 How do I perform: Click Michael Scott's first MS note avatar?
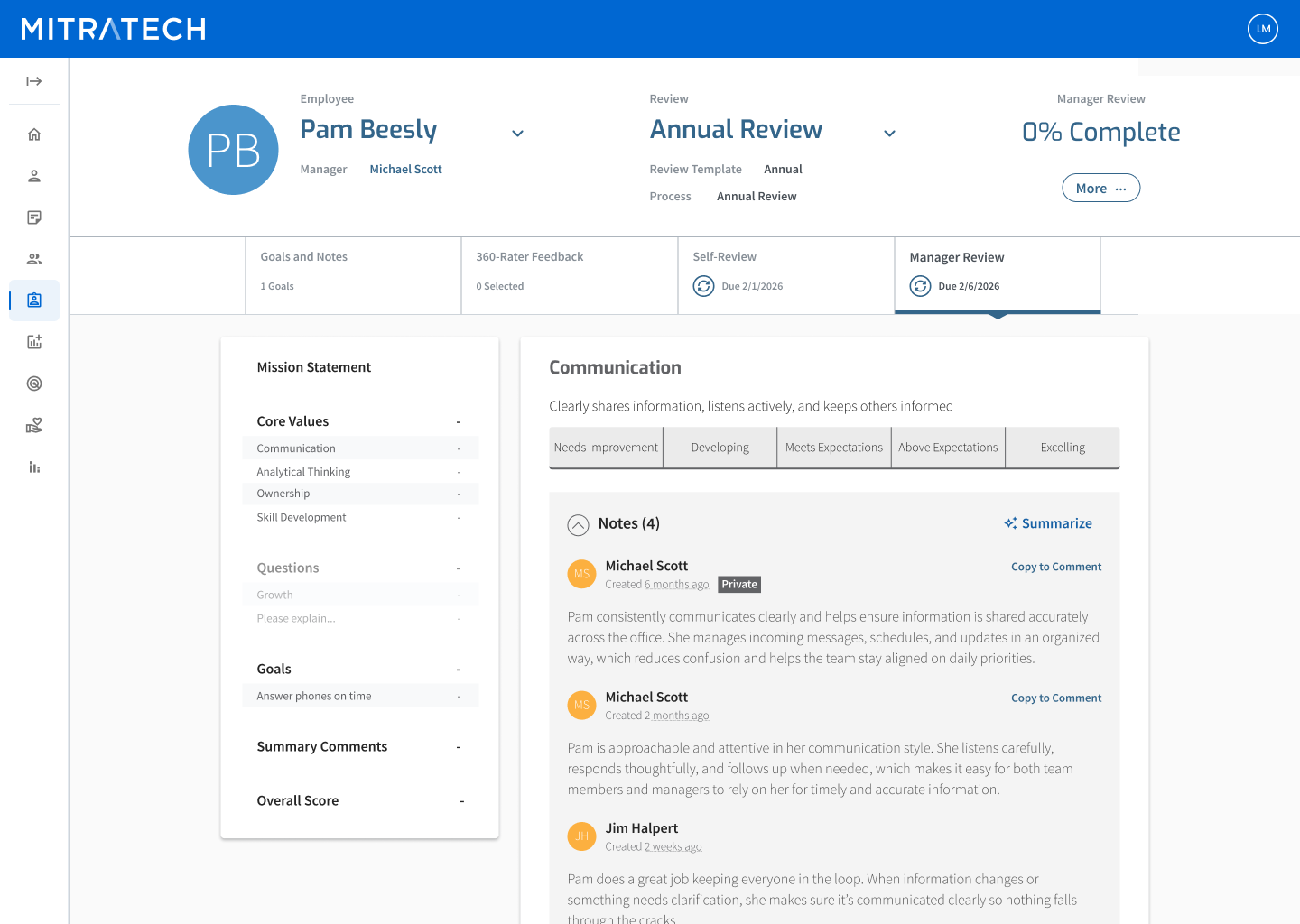(x=581, y=574)
